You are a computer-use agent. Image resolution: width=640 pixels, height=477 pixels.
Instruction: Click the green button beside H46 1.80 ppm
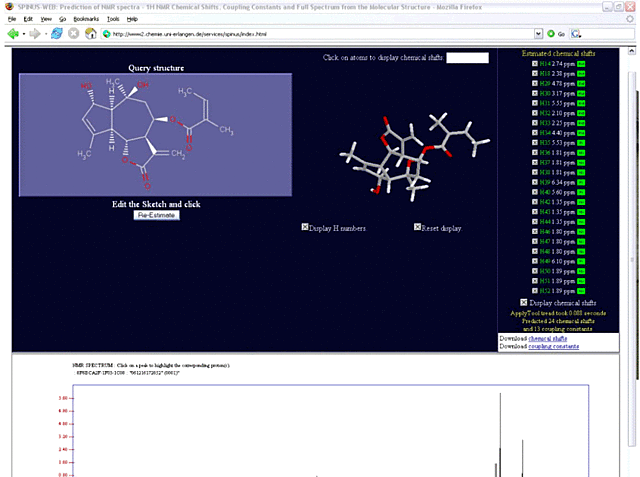581,232
